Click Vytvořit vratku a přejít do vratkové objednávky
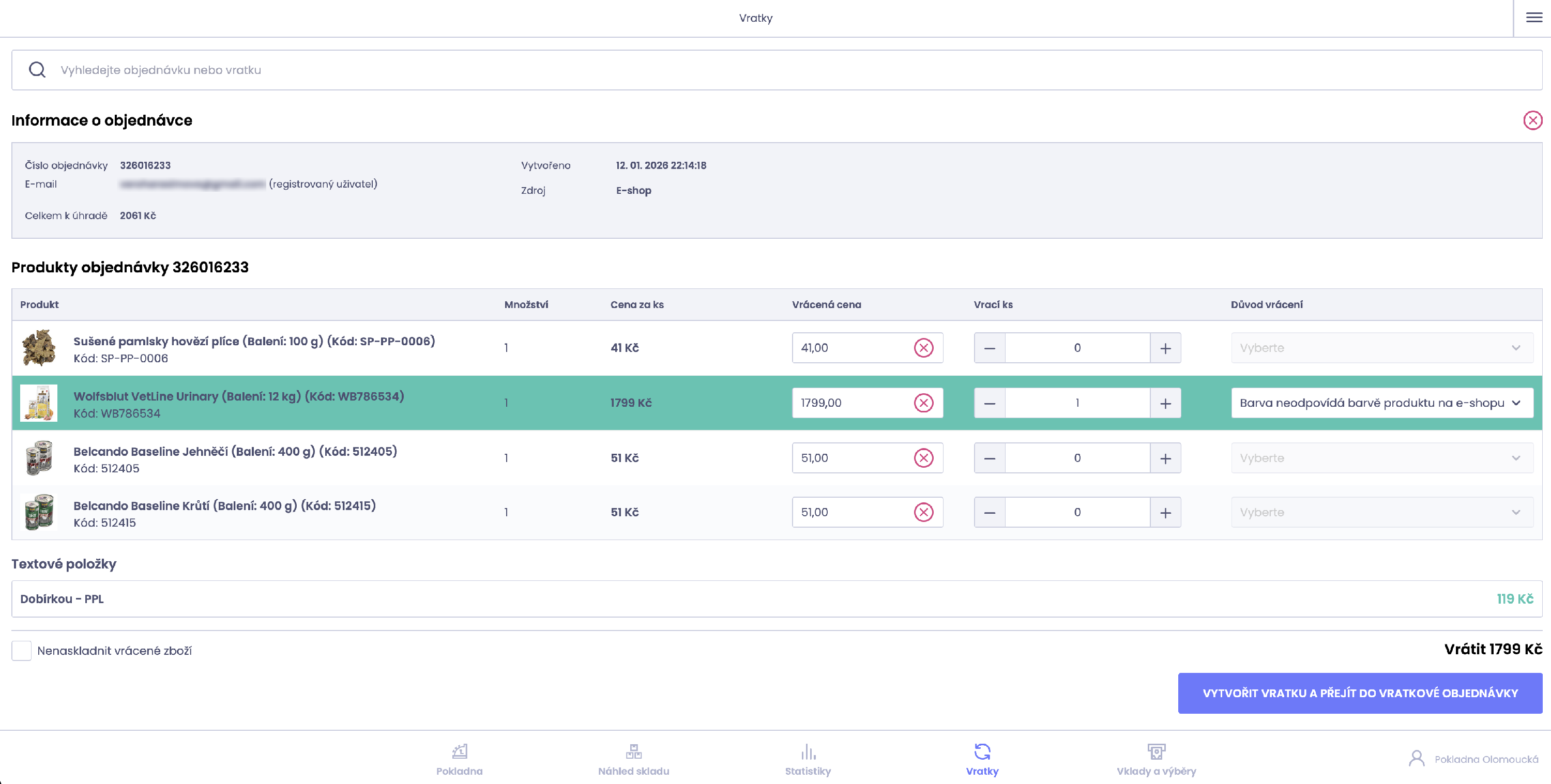The width and height of the screenshot is (1551, 784). tap(1360, 693)
